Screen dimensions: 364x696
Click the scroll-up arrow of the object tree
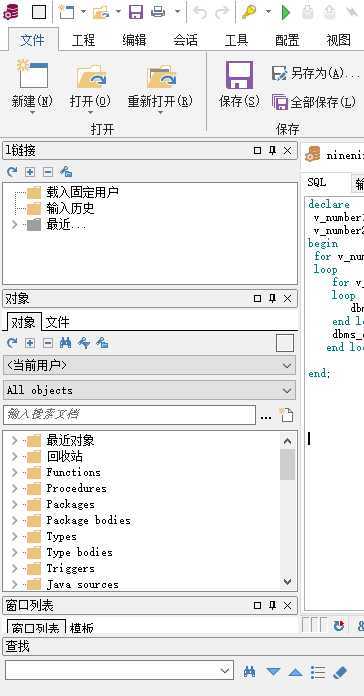[287, 441]
